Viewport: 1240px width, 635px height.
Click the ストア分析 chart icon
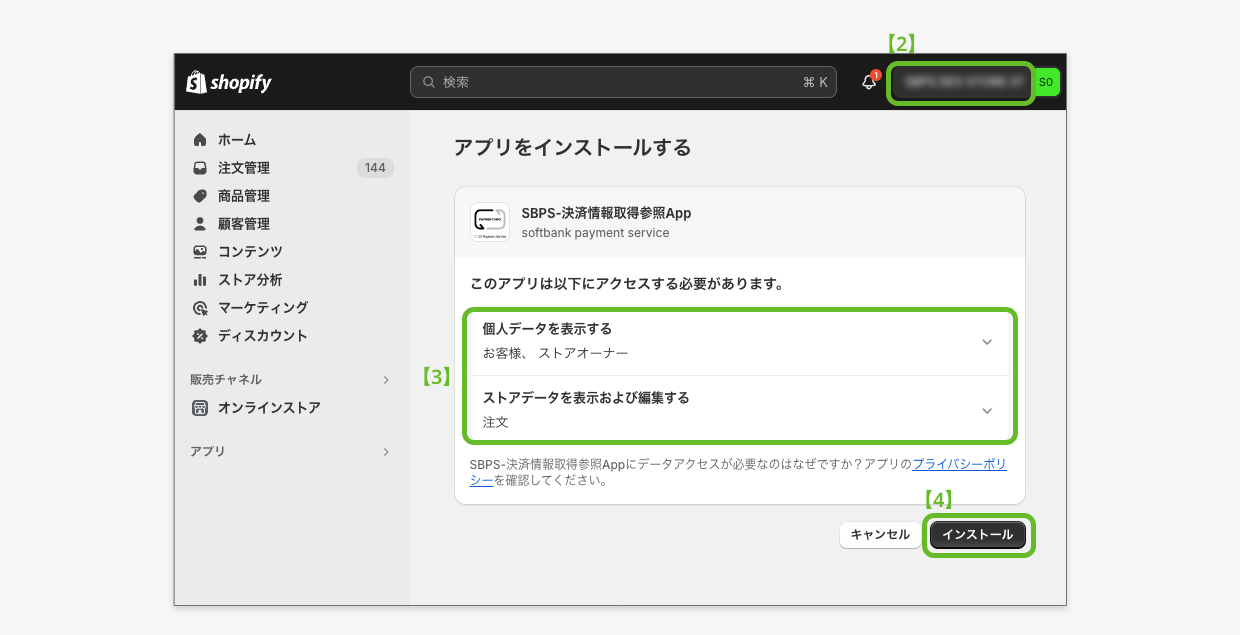(200, 280)
